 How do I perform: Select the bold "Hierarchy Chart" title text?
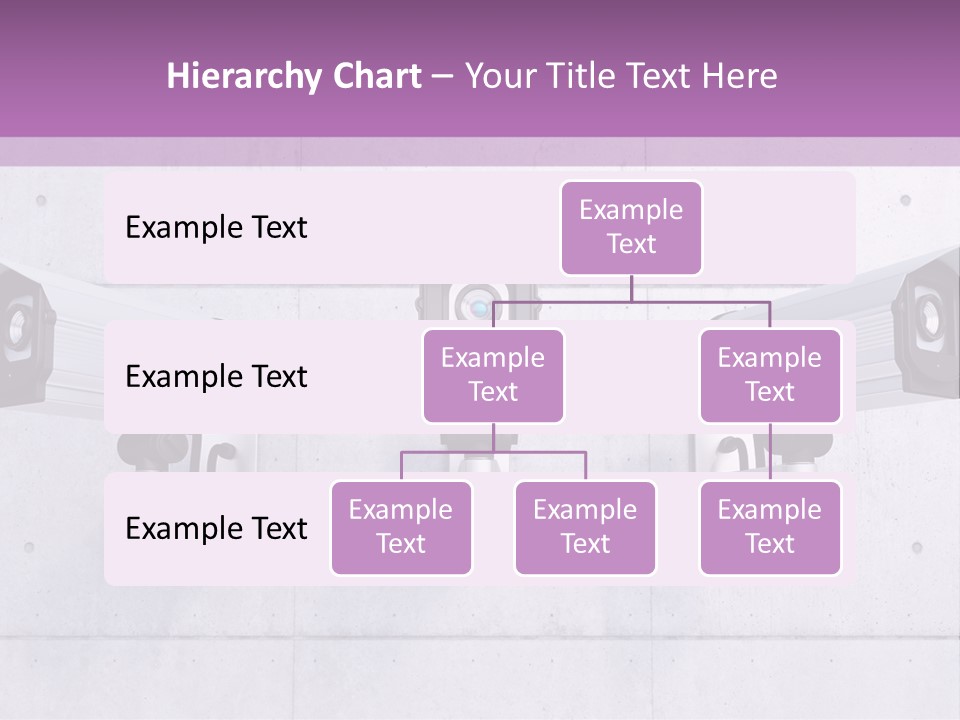pyautogui.click(x=294, y=76)
